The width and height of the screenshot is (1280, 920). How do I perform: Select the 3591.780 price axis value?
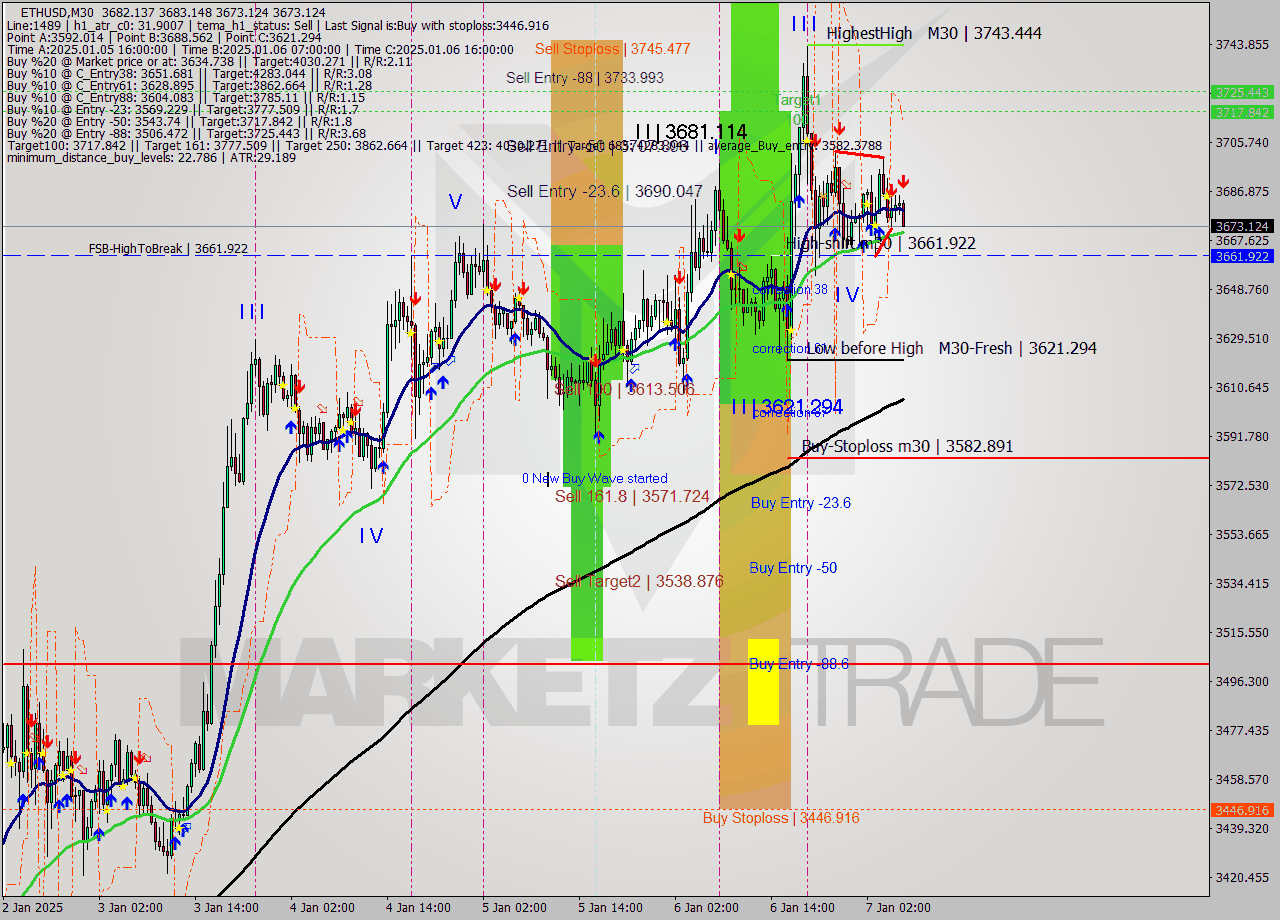coord(1242,436)
